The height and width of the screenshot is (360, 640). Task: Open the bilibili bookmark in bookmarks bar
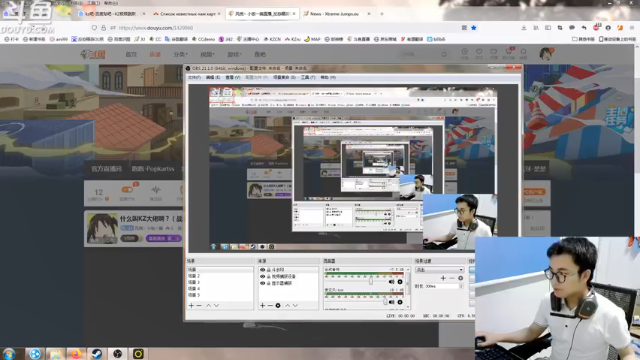pyautogui.click(x=436, y=39)
